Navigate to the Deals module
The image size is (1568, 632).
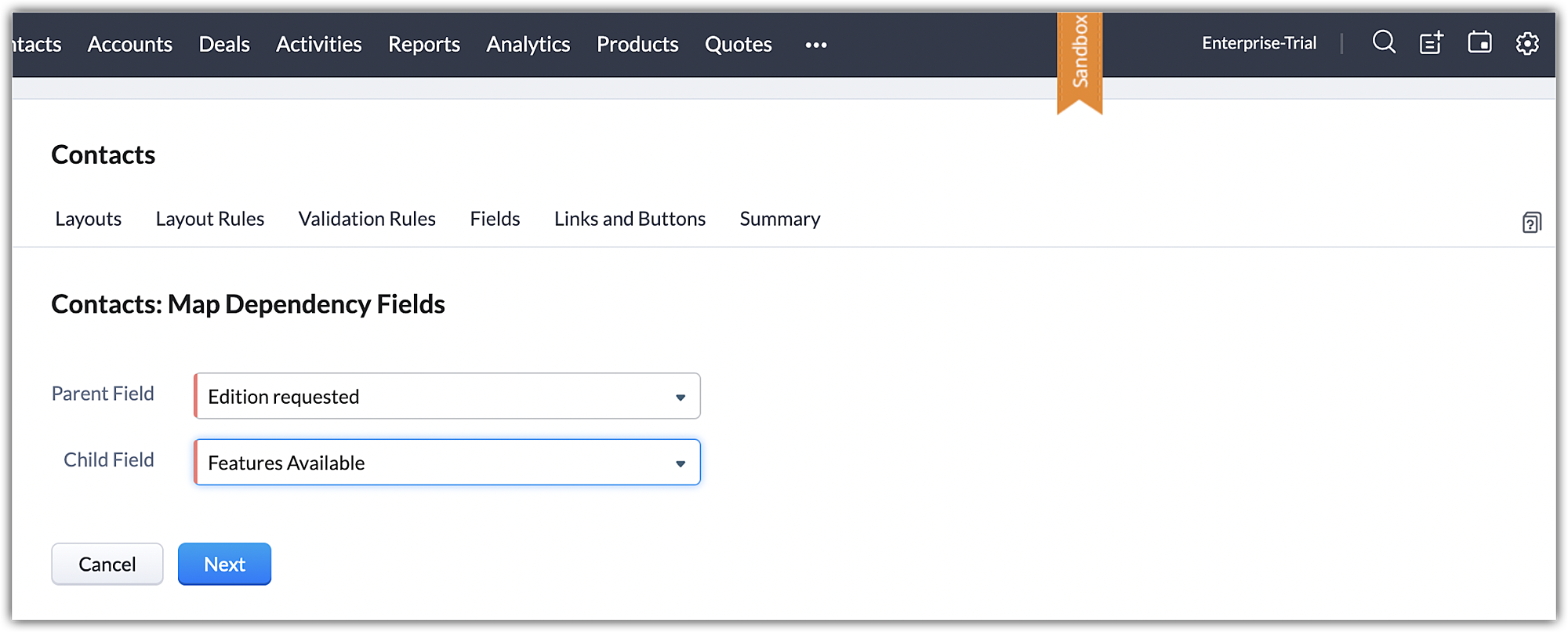[x=224, y=45]
